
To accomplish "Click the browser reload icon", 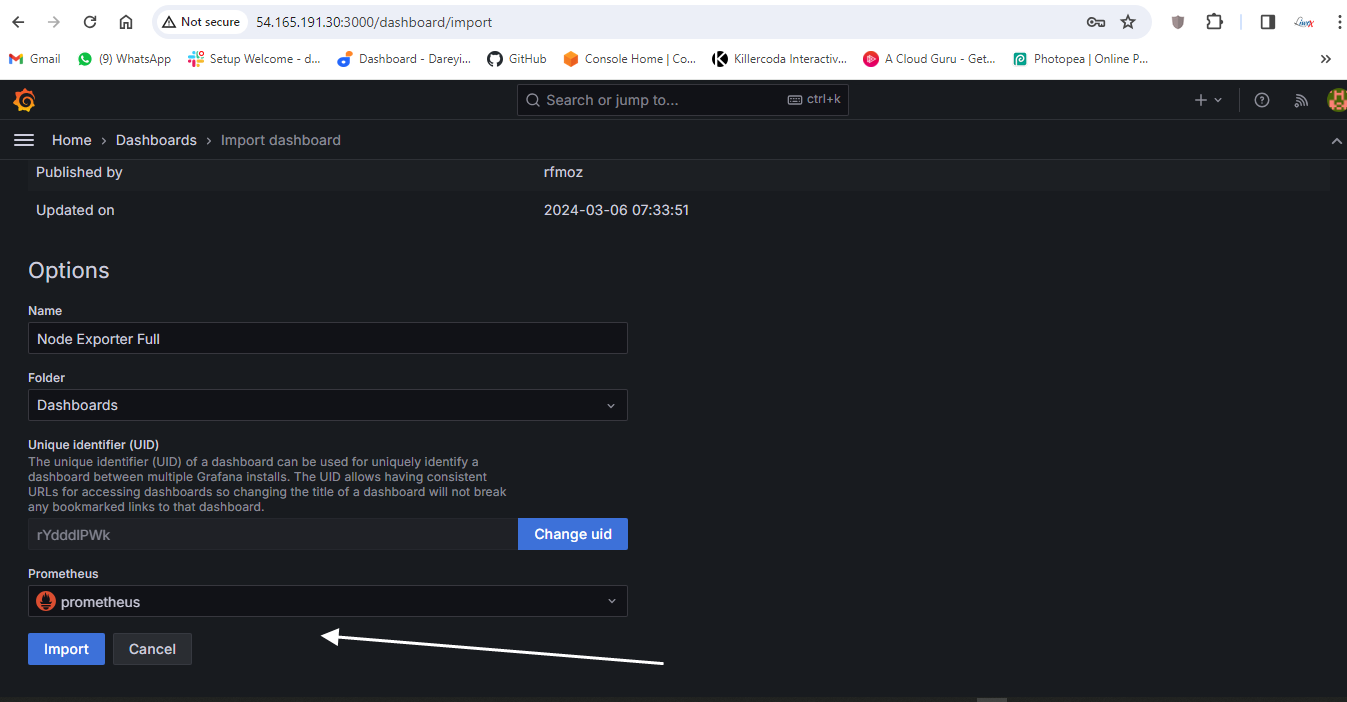I will [x=90, y=22].
